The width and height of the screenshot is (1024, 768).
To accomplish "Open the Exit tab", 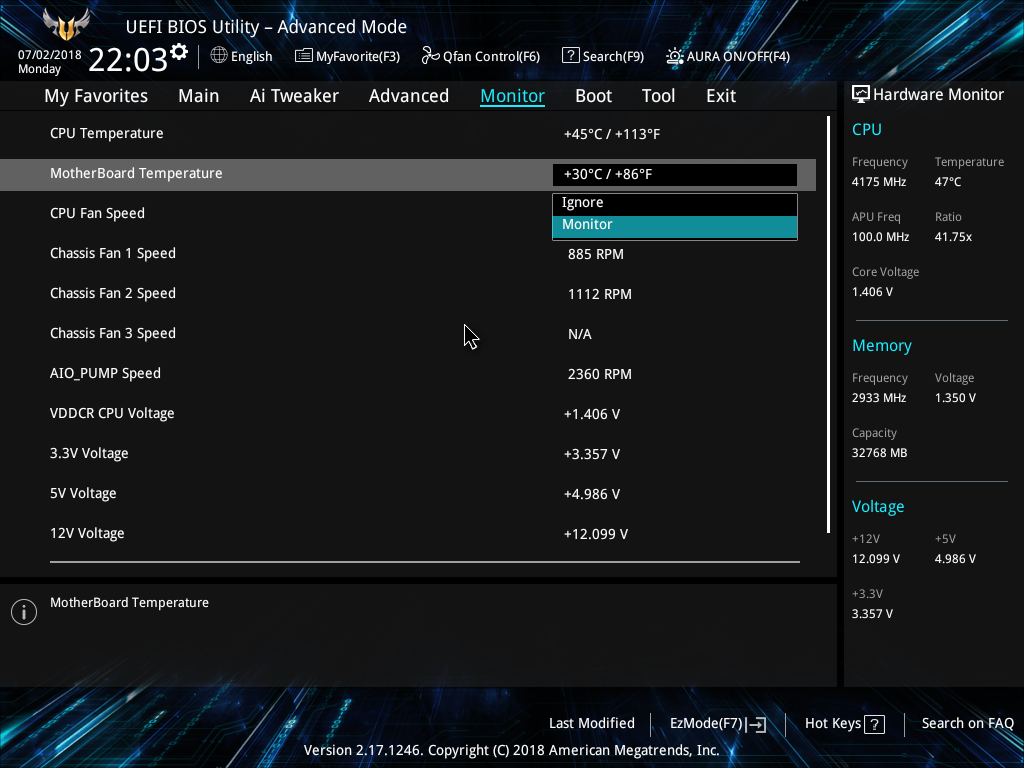I will click(x=721, y=96).
